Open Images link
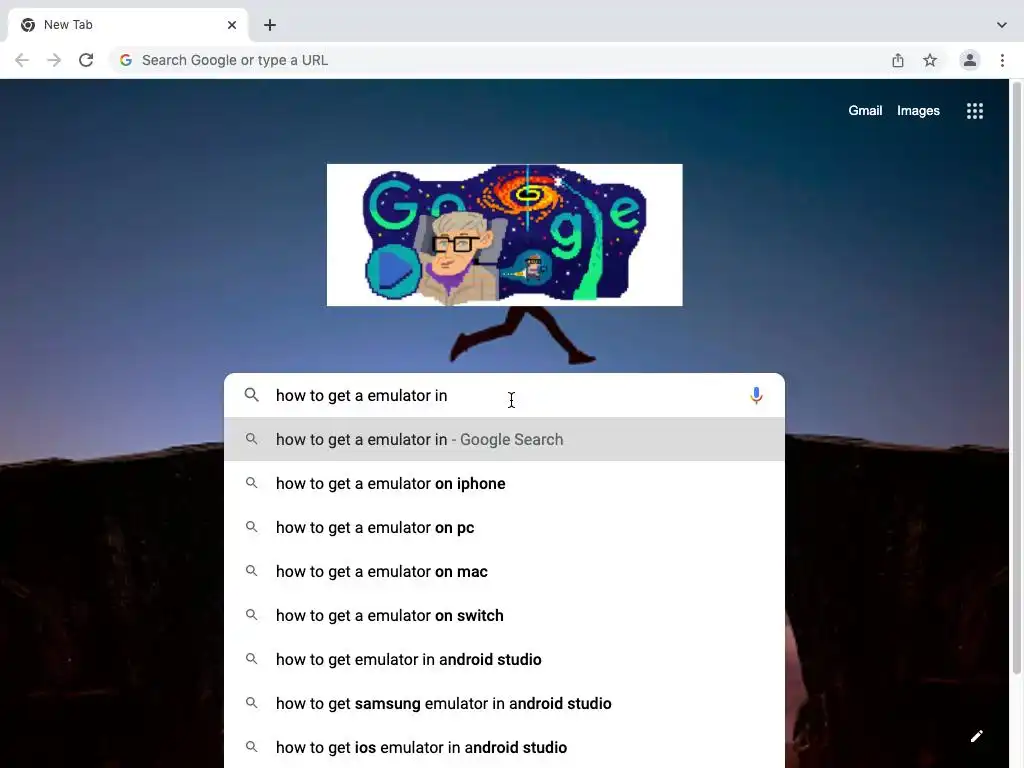The width and height of the screenshot is (1024, 768). pyautogui.click(x=918, y=110)
